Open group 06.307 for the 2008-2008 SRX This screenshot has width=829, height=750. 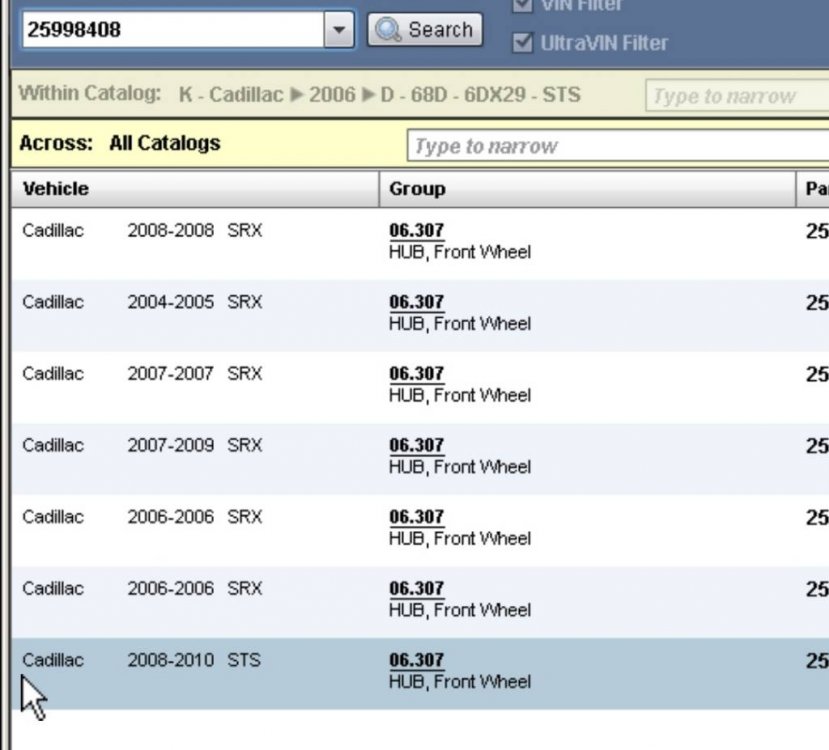[416, 231]
